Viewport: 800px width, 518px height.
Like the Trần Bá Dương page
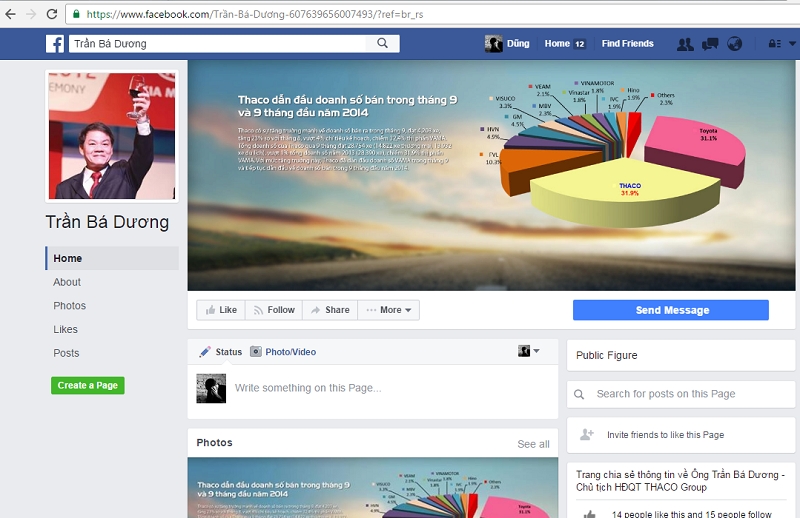[x=221, y=310]
